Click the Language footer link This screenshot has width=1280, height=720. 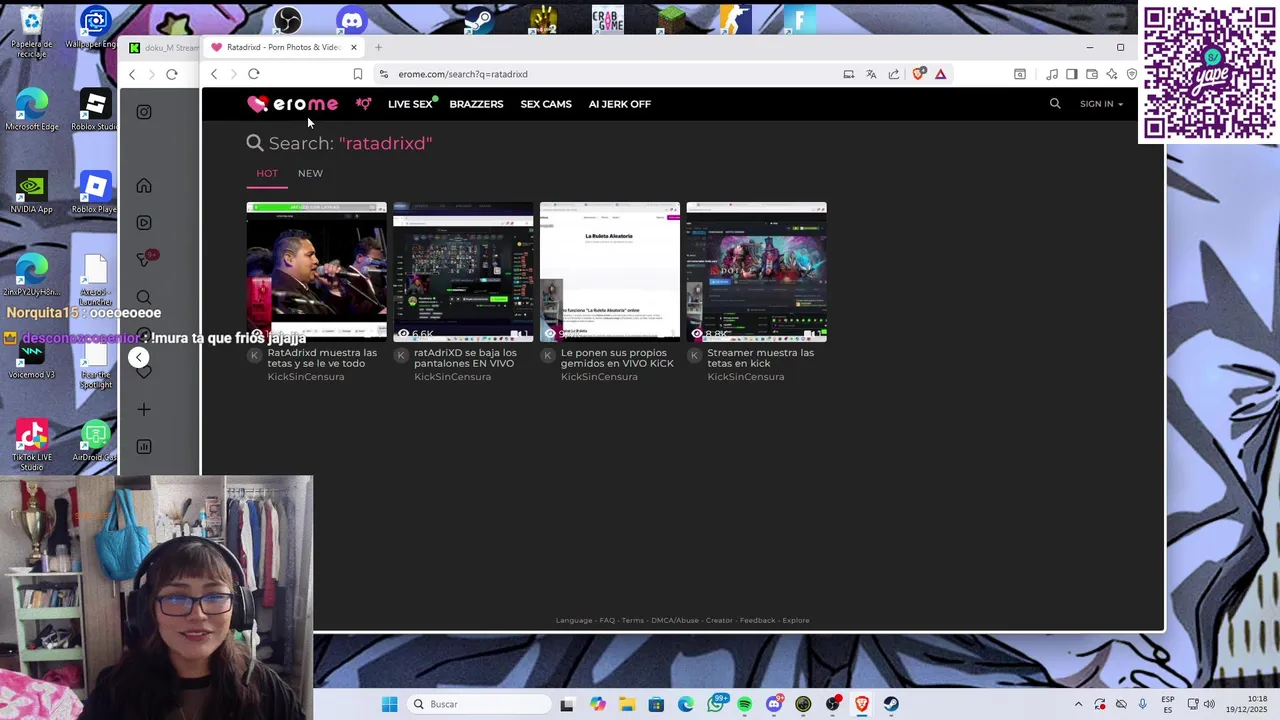[x=574, y=620]
